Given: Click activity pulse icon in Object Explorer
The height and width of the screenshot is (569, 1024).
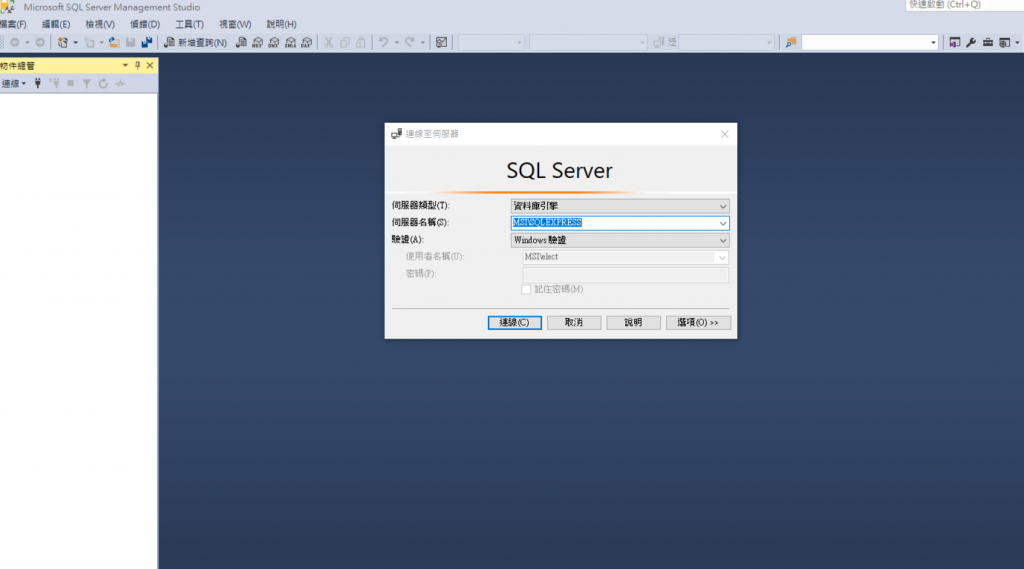Looking at the screenshot, I should click(120, 84).
